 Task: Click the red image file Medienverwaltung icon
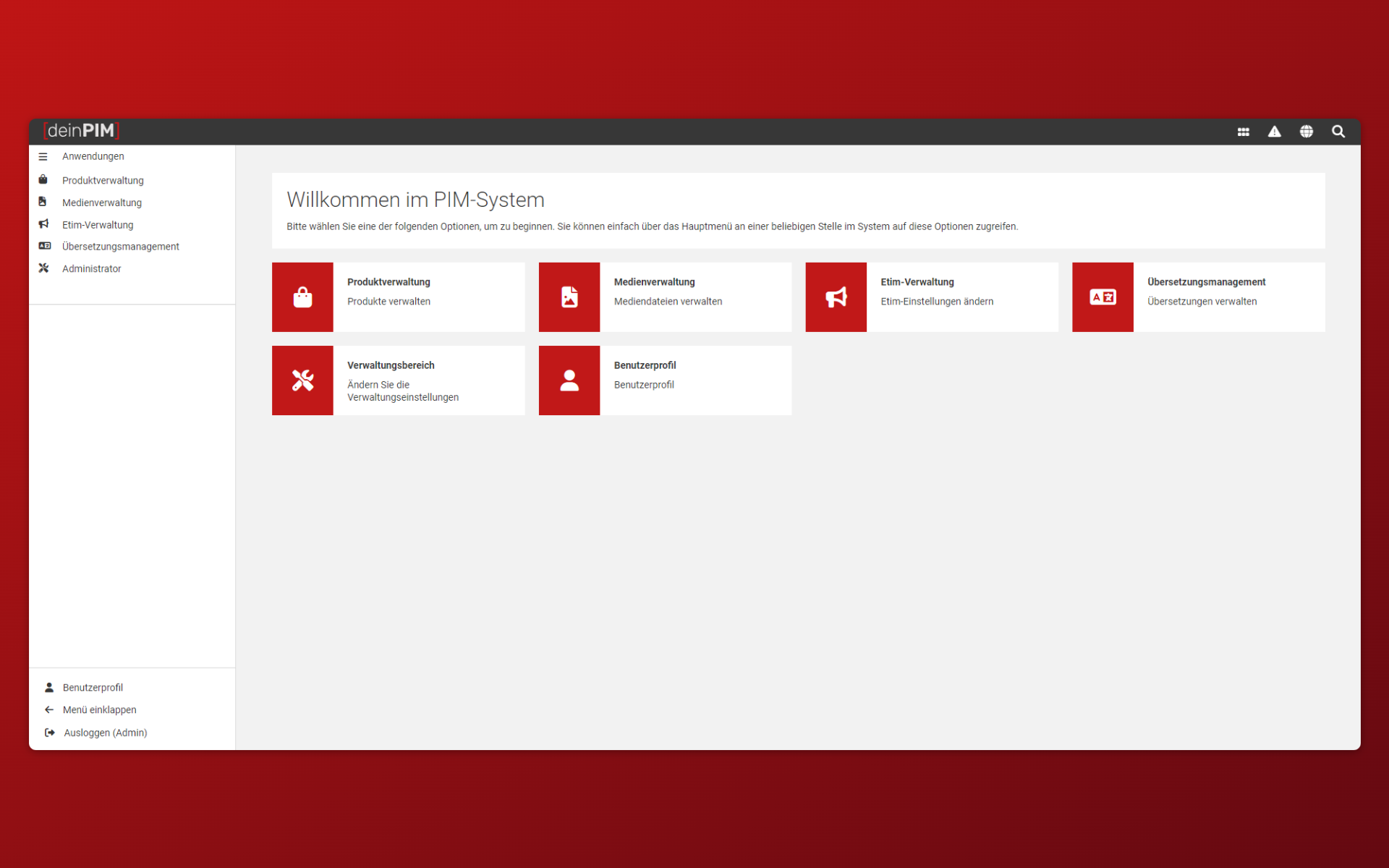(569, 297)
